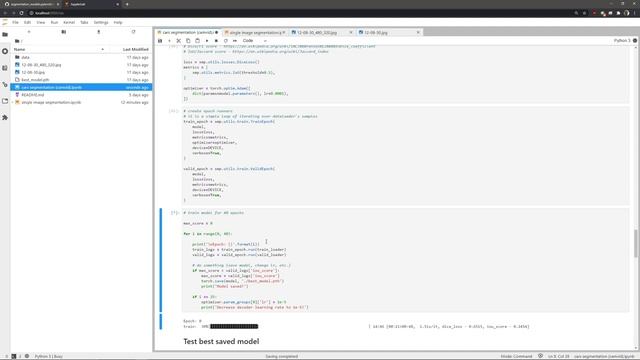
Task: Switch to the segmentation_models.pytorch browser tab
Action: pyautogui.click(x=31, y=4)
